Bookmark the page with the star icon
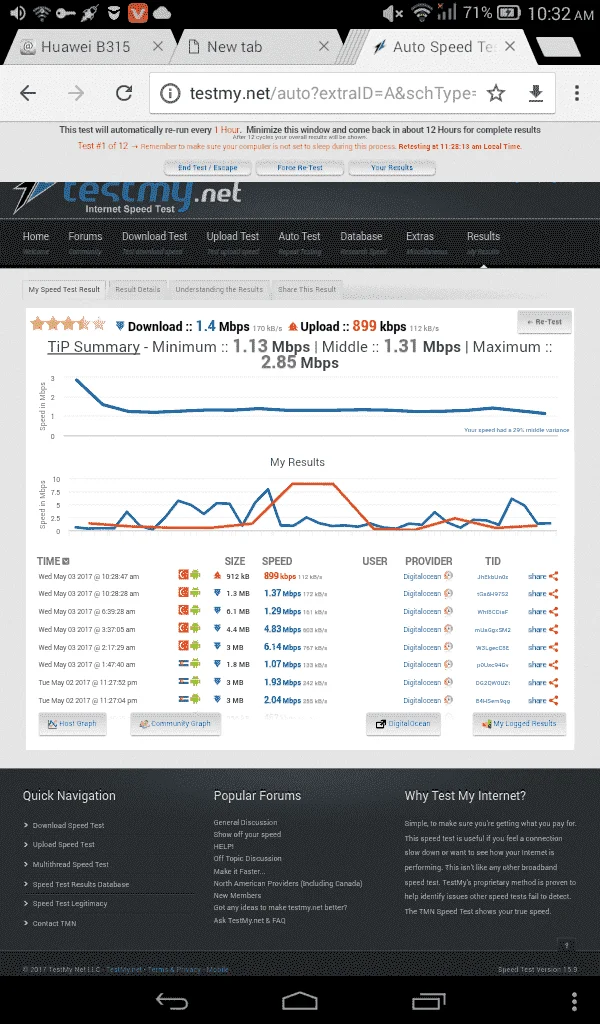 (x=496, y=93)
